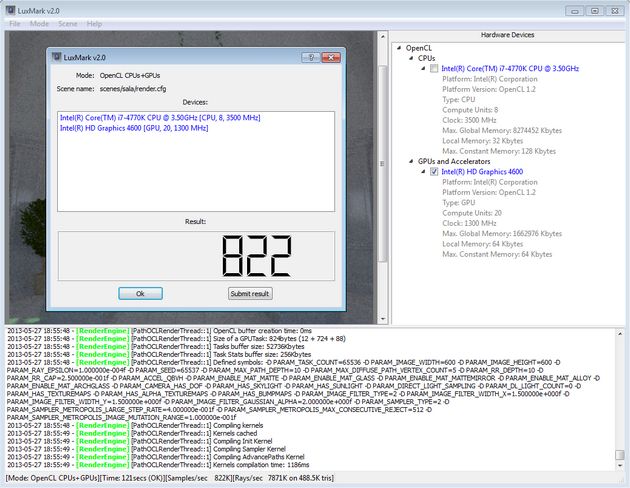Select Intel Core i7-4770K in hardware tree

pyautogui.click(x=510, y=69)
